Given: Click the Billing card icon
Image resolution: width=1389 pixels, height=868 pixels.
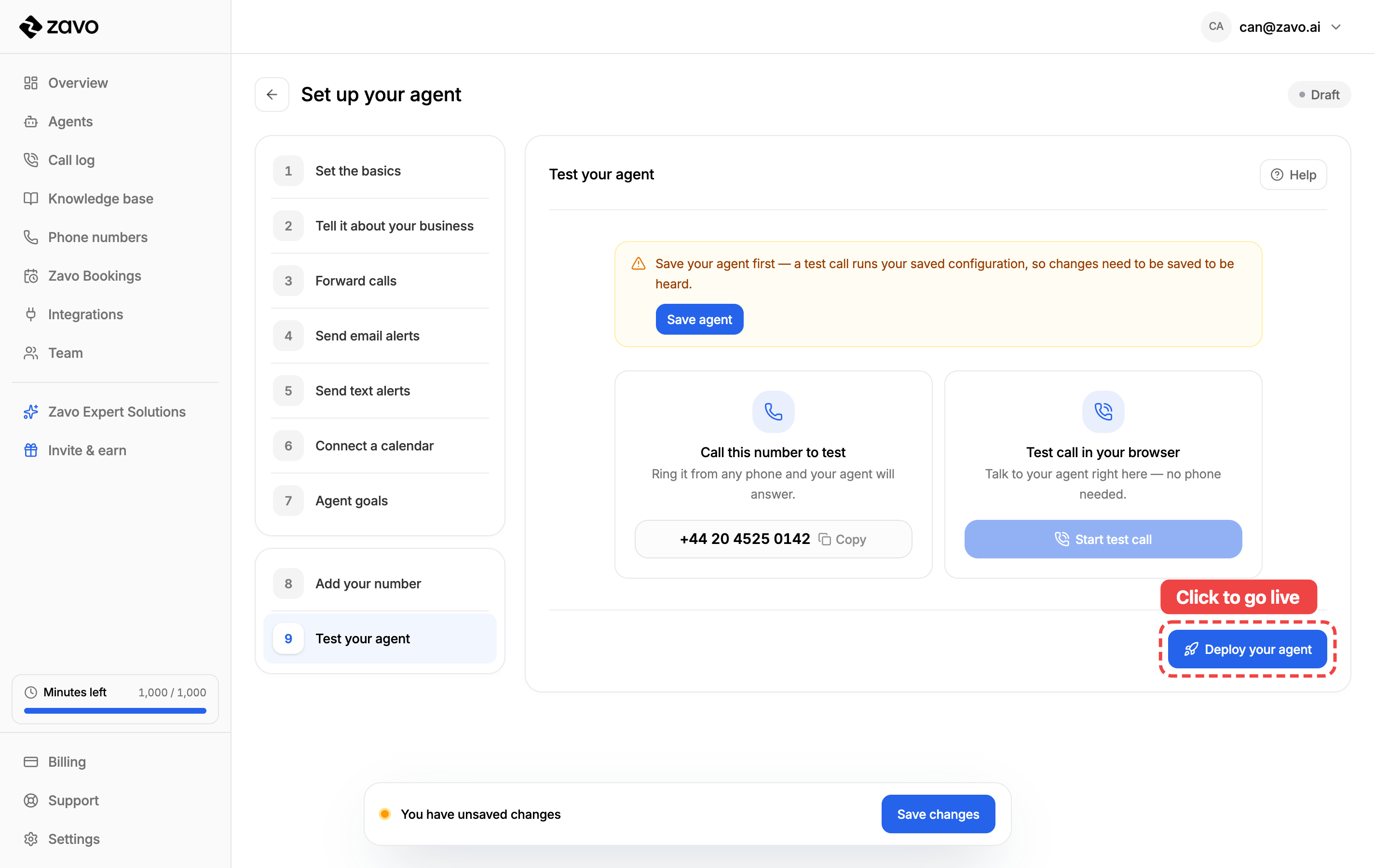Looking at the screenshot, I should coord(31,761).
